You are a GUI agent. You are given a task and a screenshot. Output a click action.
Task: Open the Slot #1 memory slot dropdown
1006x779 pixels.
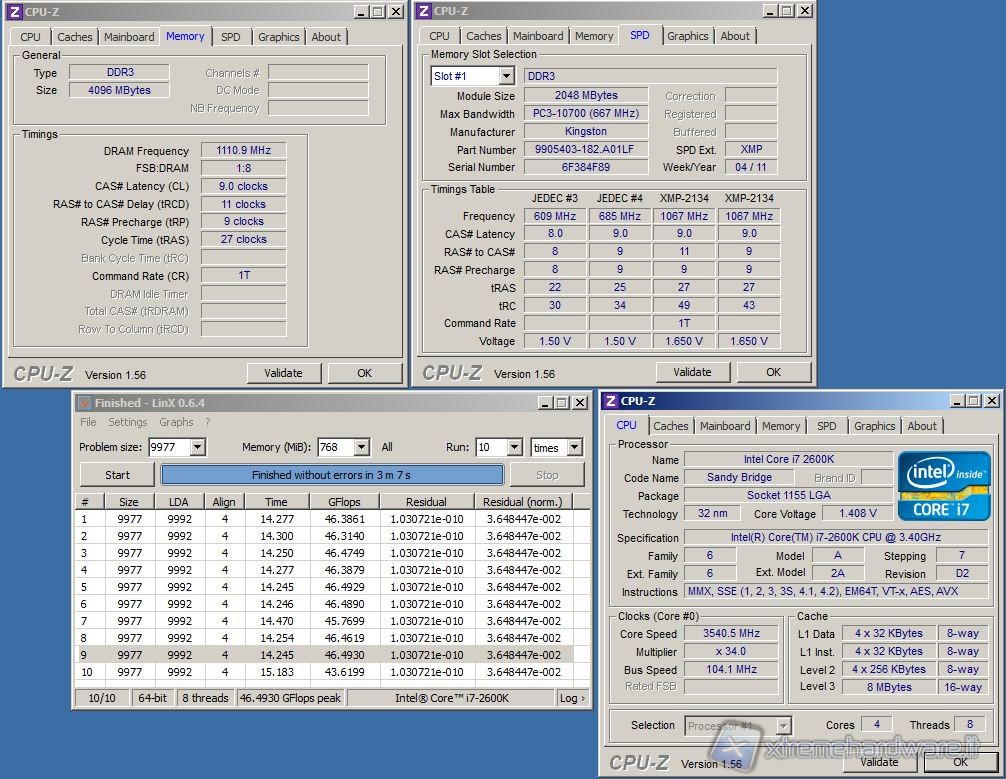505,77
